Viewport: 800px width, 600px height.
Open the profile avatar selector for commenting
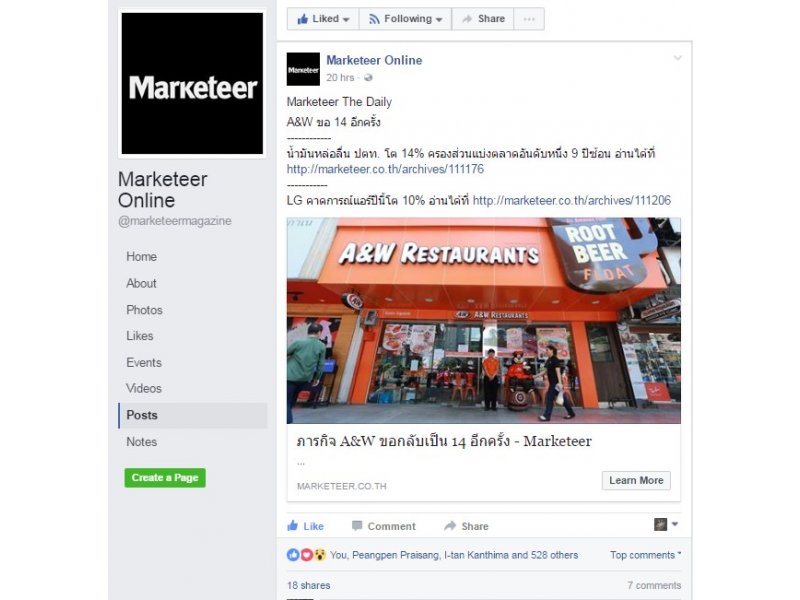click(666, 524)
